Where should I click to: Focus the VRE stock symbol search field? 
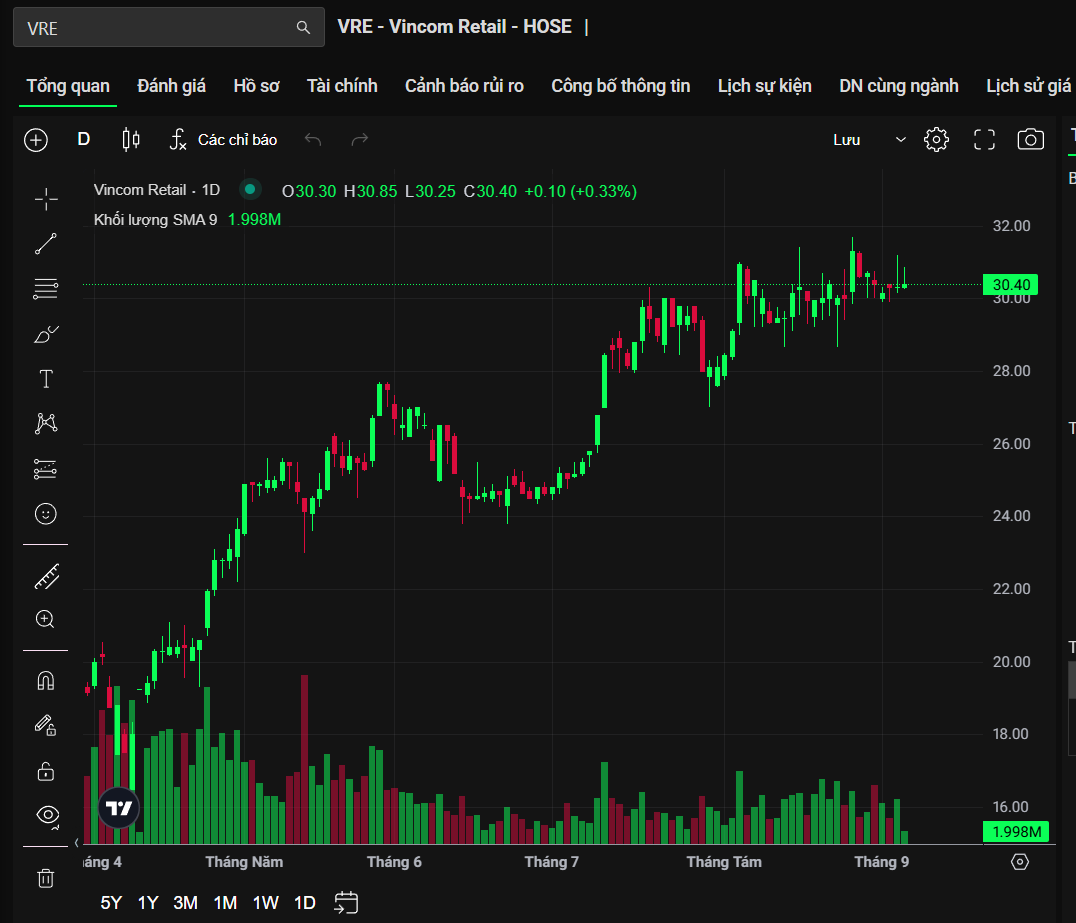tap(169, 27)
